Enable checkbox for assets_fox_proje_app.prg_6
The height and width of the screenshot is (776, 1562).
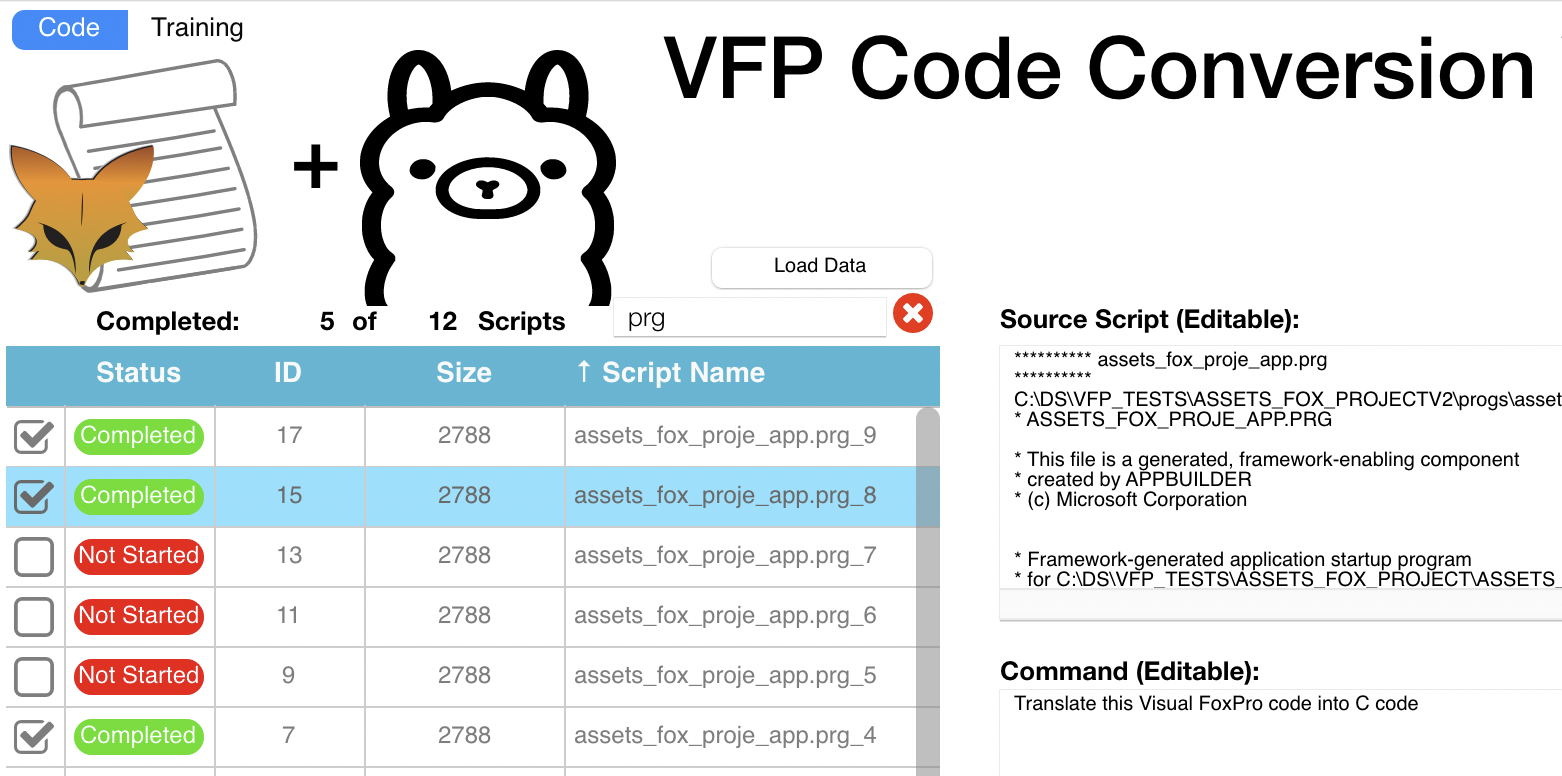pyautogui.click(x=34, y=617)
